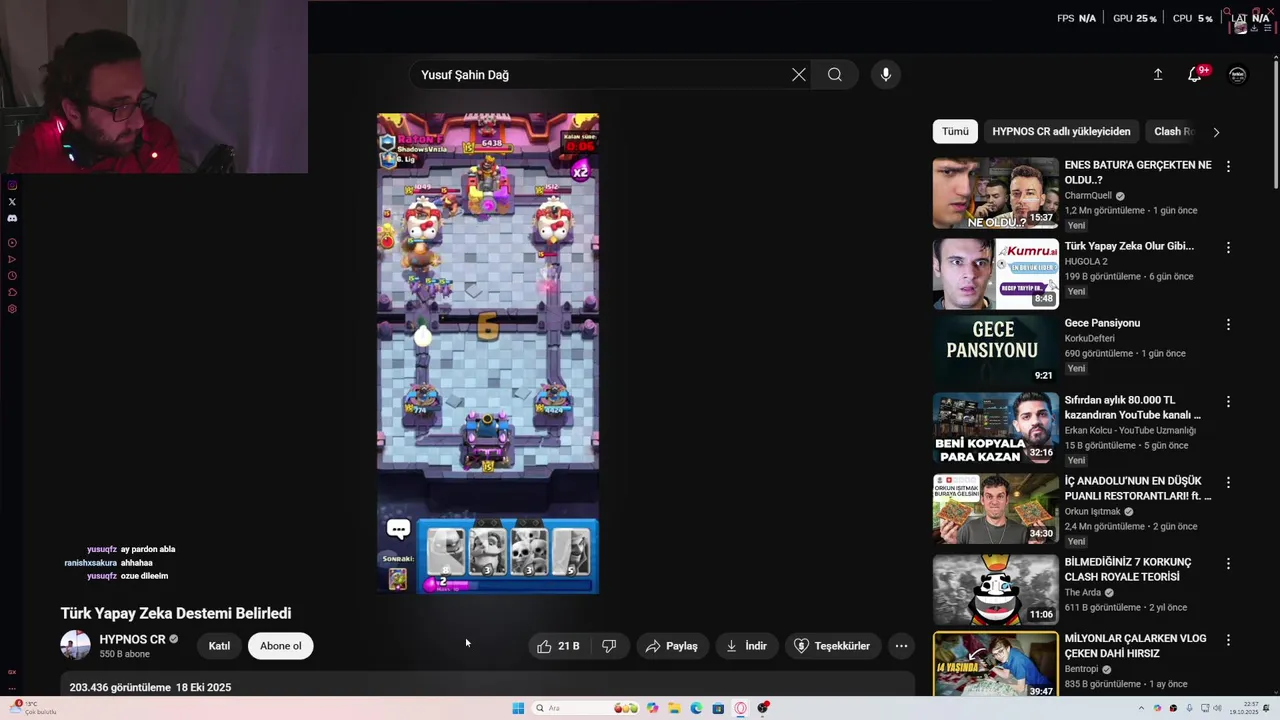Show more filter chips via right arrow
Viewport: 1280px width, 720px height.
coord(1216,132)
